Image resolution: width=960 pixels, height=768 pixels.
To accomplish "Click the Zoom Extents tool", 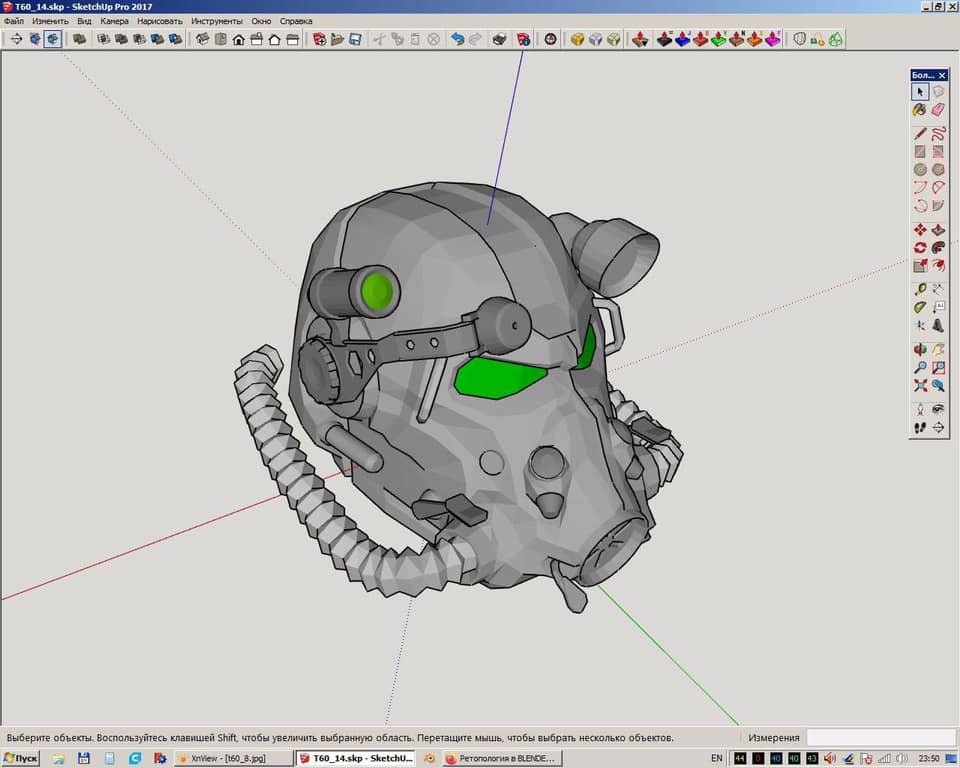I will [920, 385].
